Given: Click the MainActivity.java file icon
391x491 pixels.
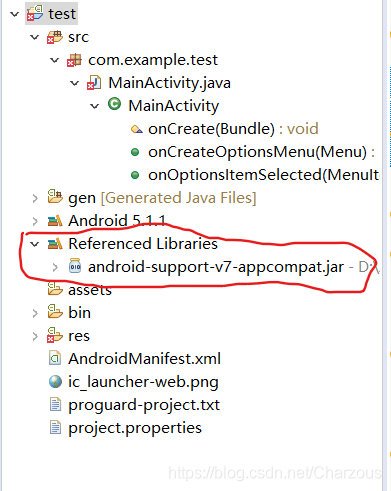Looking at the screenshot, I should click(x=94, y=83).
